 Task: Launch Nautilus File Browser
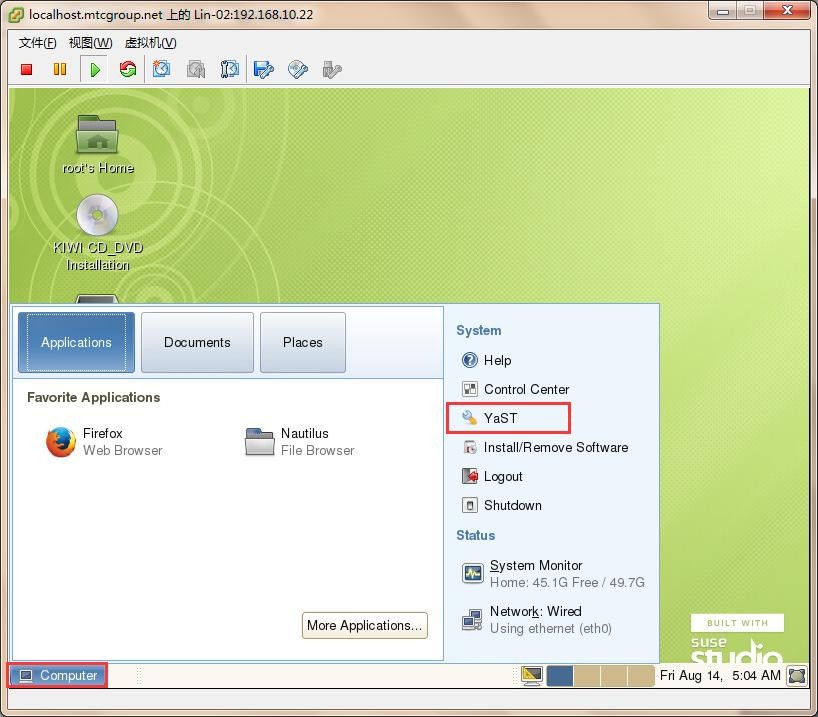click(x=300, y=441)
